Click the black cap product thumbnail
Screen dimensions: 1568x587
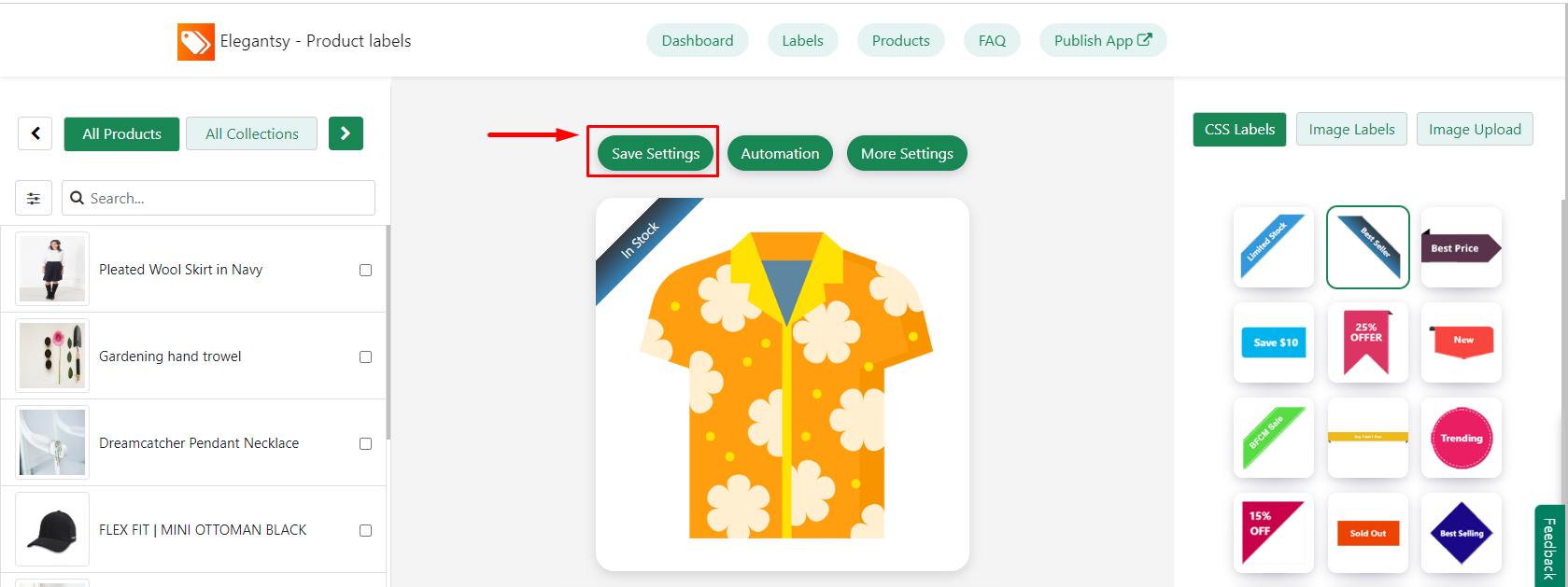[52, 529]
